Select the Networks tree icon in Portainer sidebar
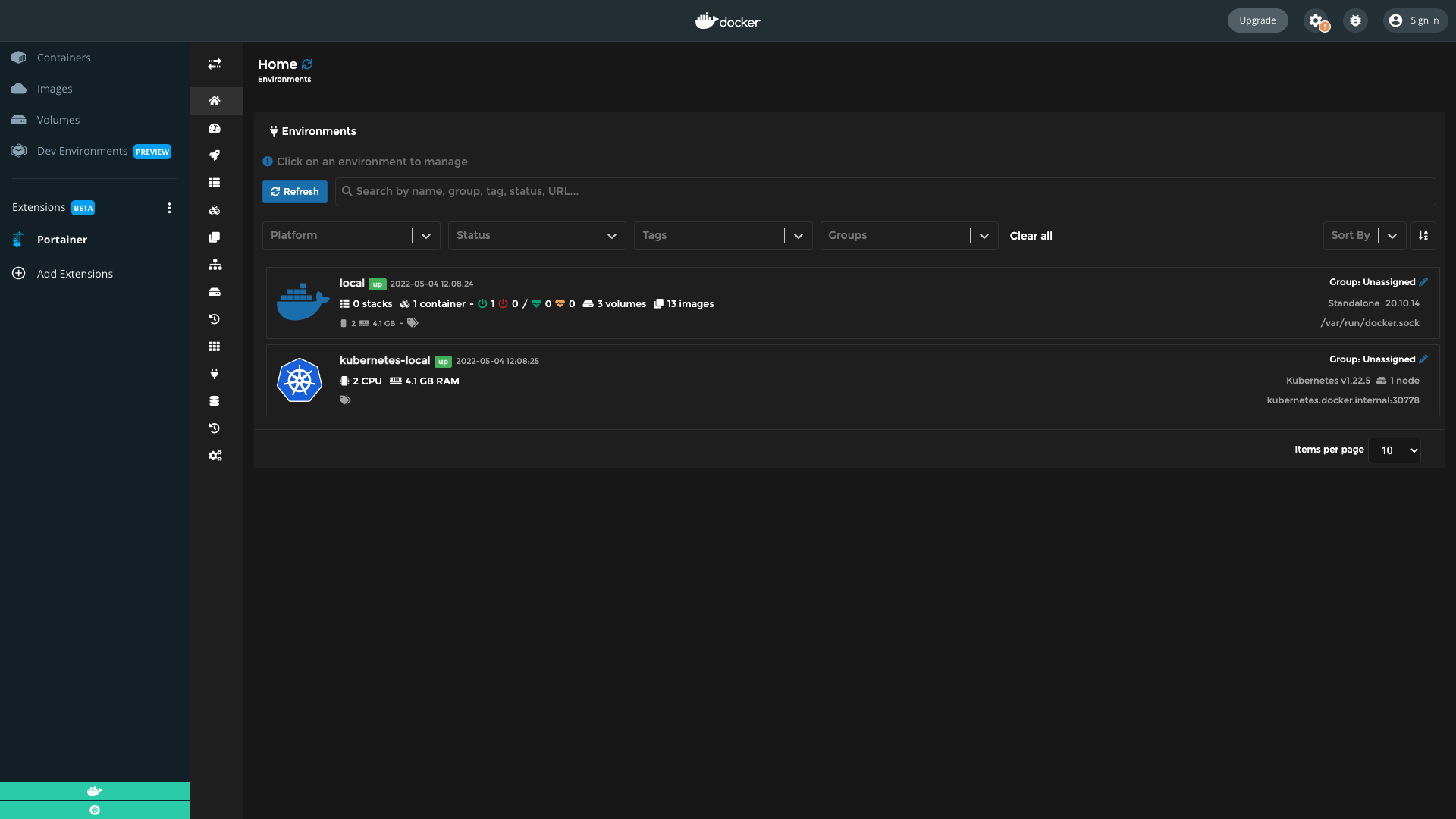Image resolution: width=1456 pixels, height=819 pixels. click(215, 265)
